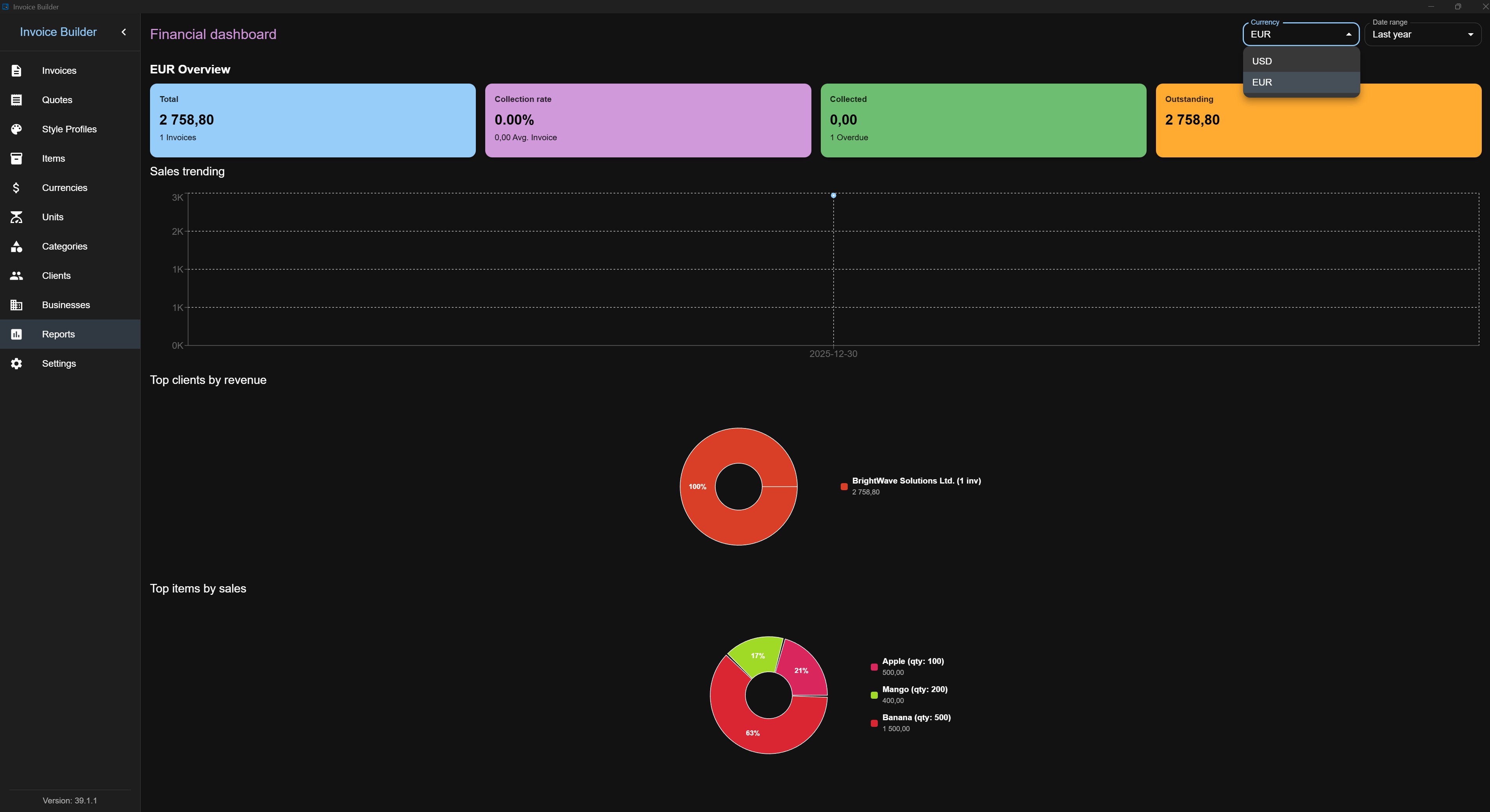Select the Quotes list icon
1490x812 pixels.
16,100
